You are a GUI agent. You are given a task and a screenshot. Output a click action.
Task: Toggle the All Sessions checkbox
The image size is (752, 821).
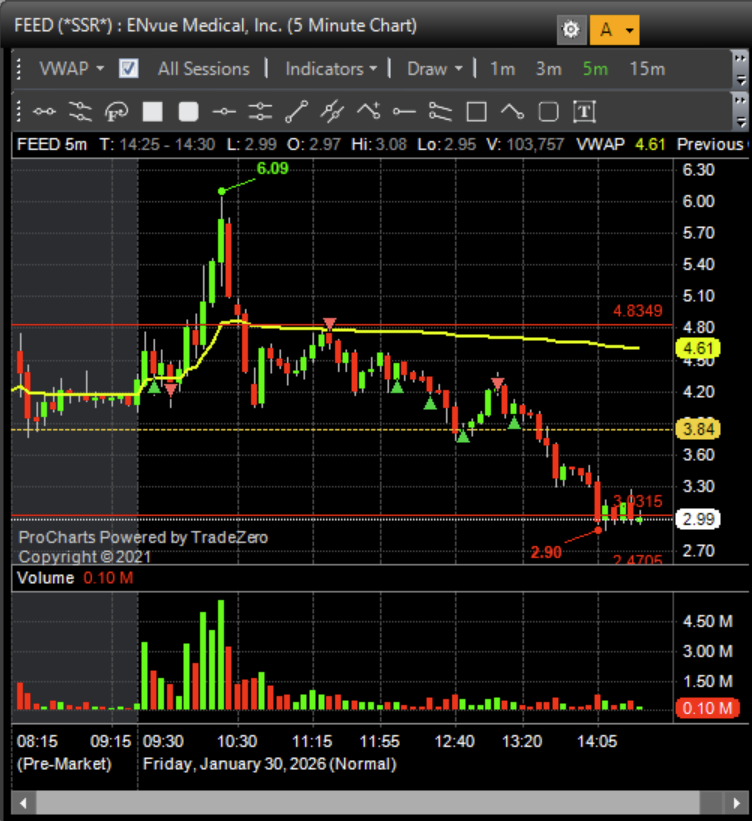click(x=128, y=69)
